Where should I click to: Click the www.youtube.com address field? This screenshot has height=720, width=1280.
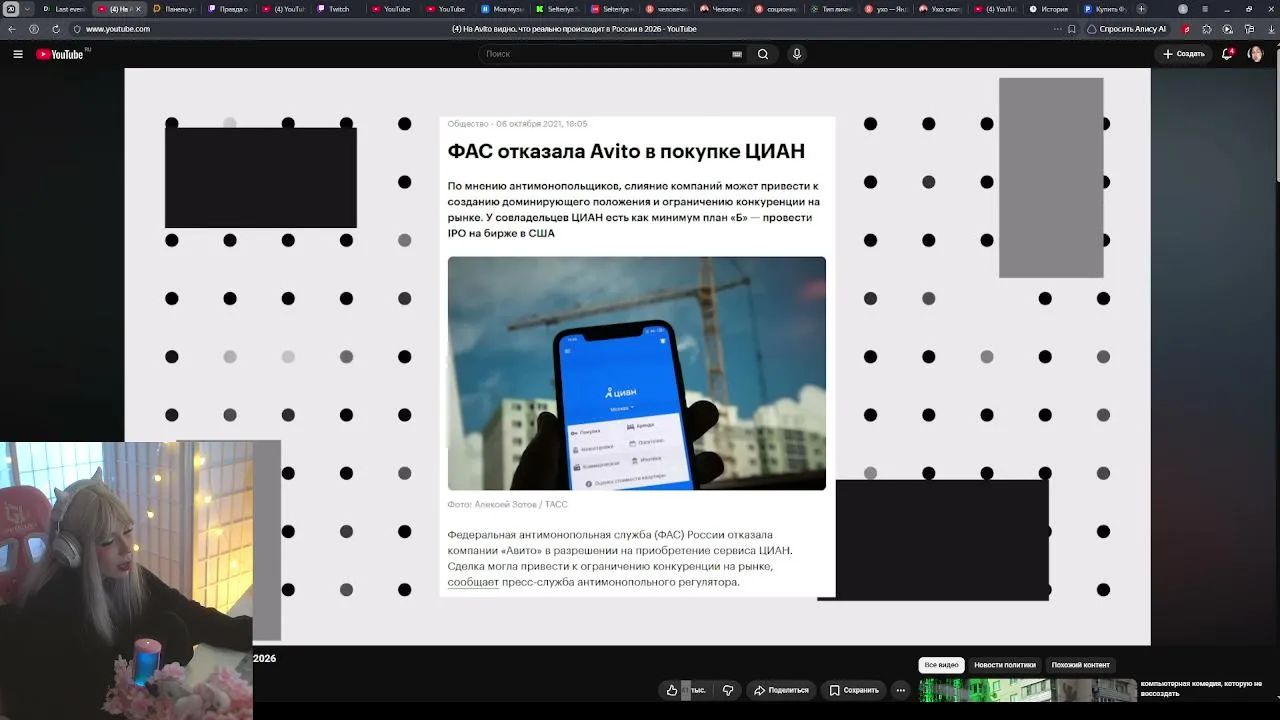pos(118,29)
